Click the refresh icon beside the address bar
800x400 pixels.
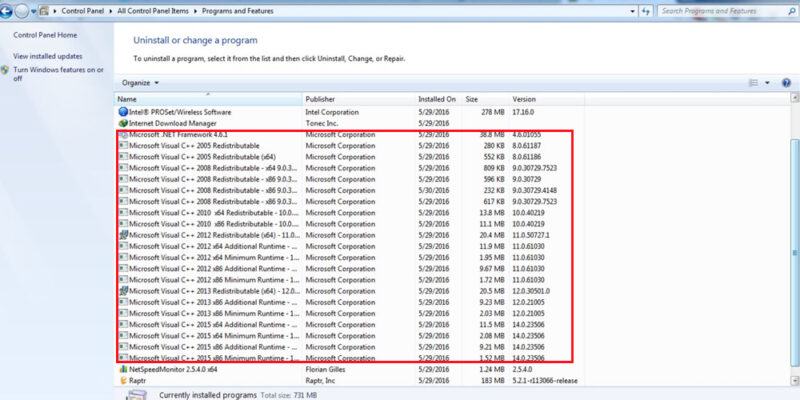pyautogui.click(x=646, y=11)
